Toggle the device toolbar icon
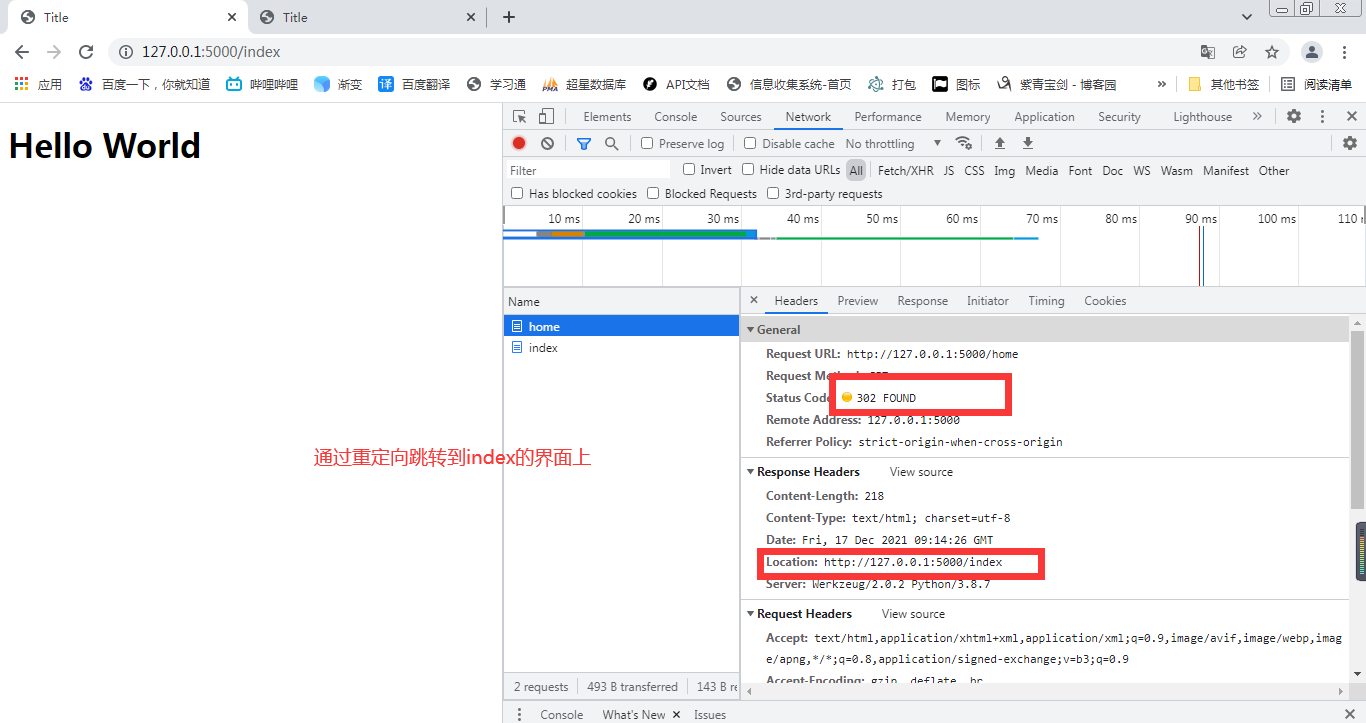The width and height of the screenshot is (1366, 723). pyautogui.click(x=546, y=117)
